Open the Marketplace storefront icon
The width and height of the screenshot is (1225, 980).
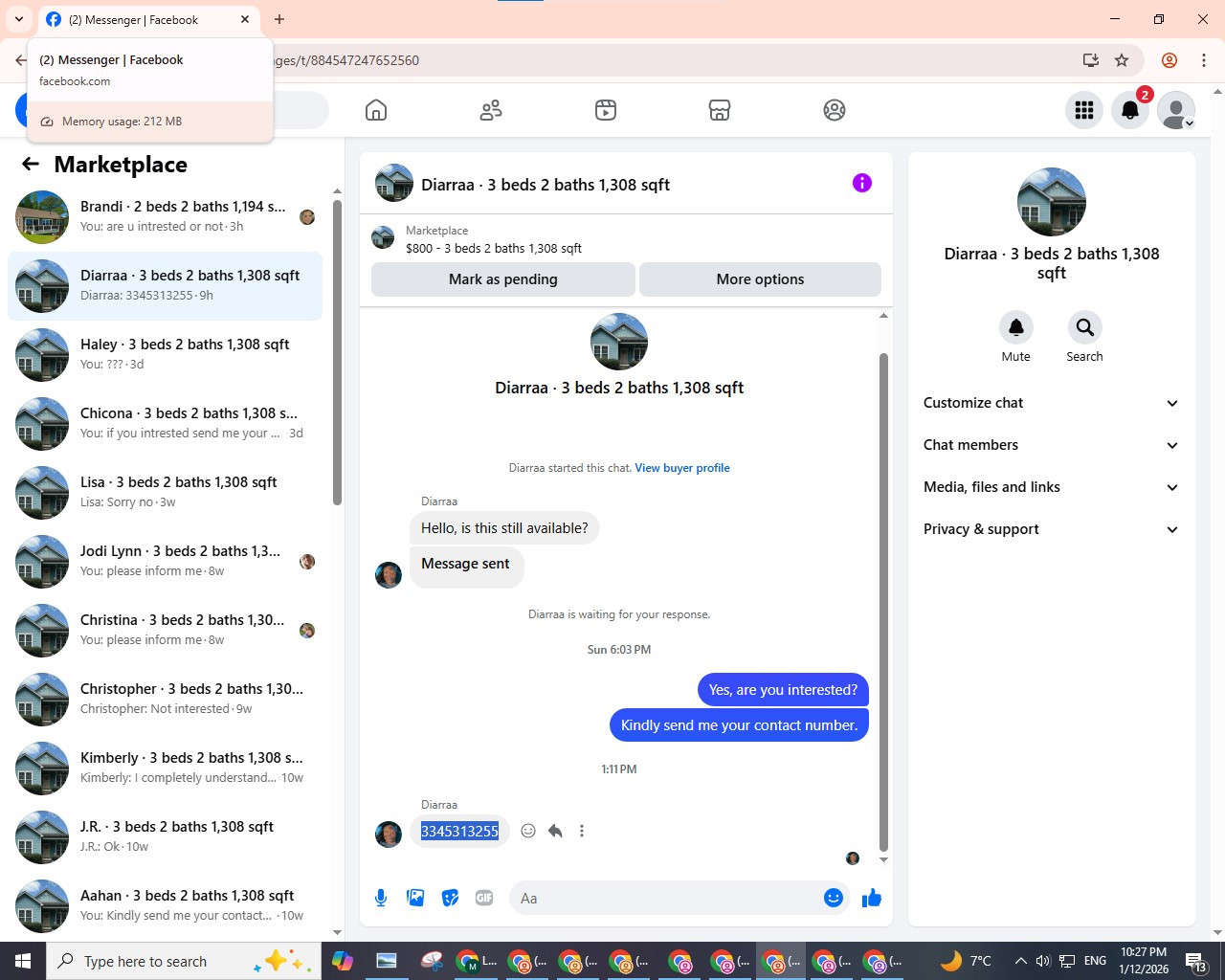pos(720,110)
